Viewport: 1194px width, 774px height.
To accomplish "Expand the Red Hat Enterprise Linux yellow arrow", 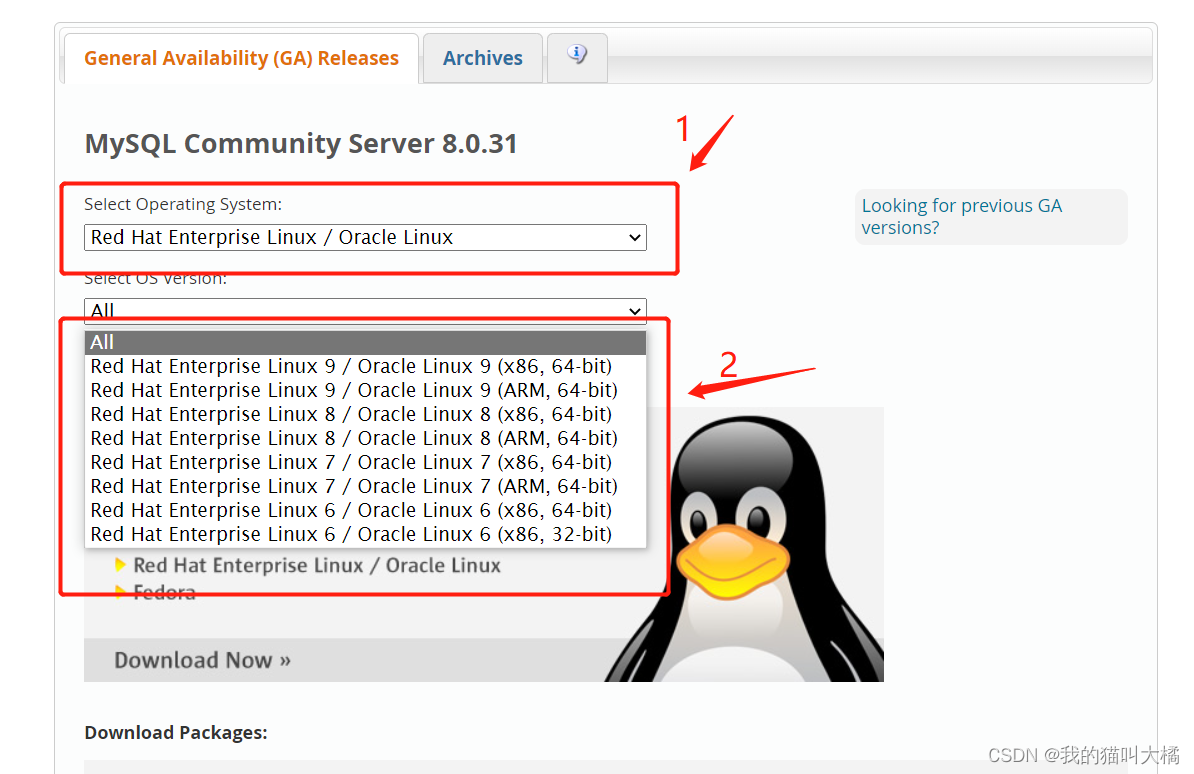I will point(120,565).
